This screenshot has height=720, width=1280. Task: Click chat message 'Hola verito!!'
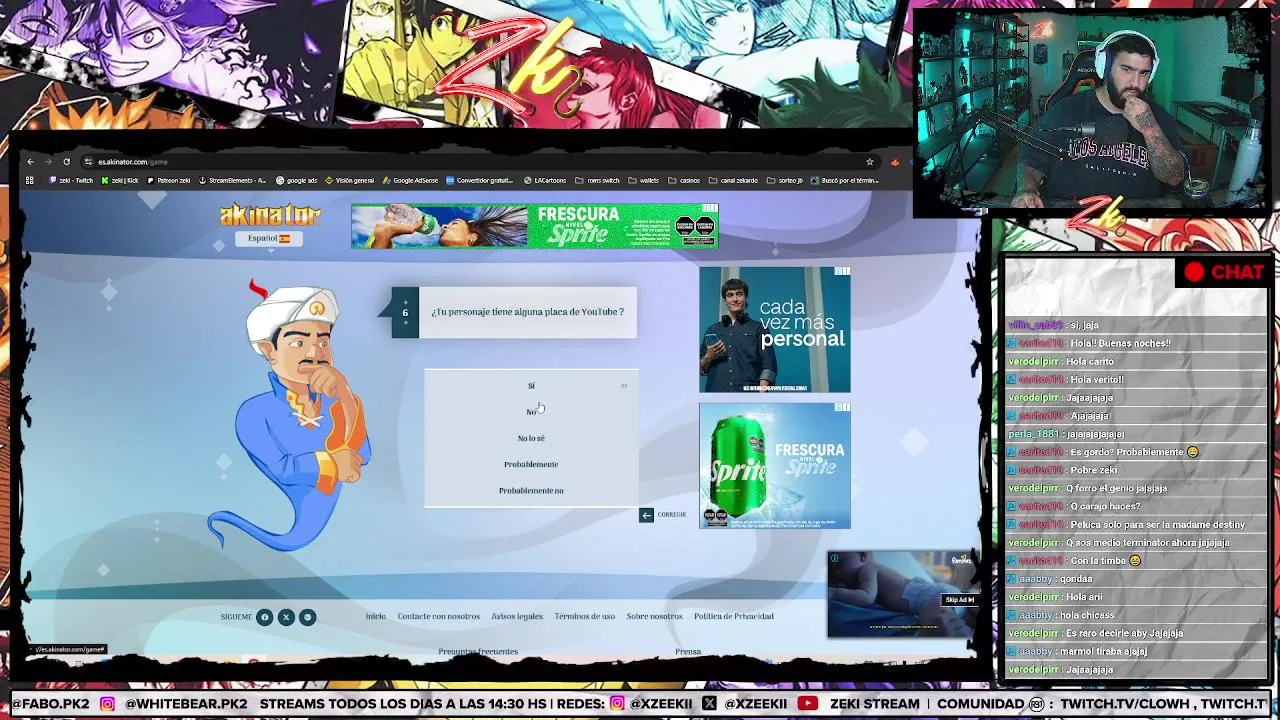coord(1095,379)
